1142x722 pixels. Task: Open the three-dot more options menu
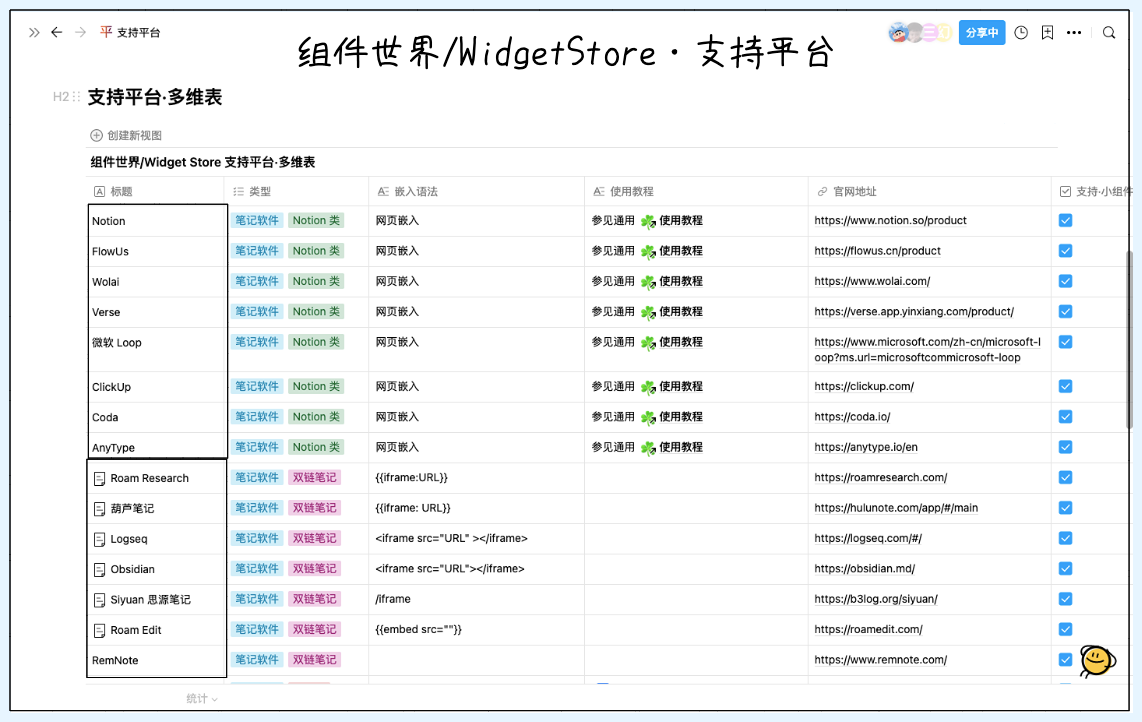pos(1074,32)
